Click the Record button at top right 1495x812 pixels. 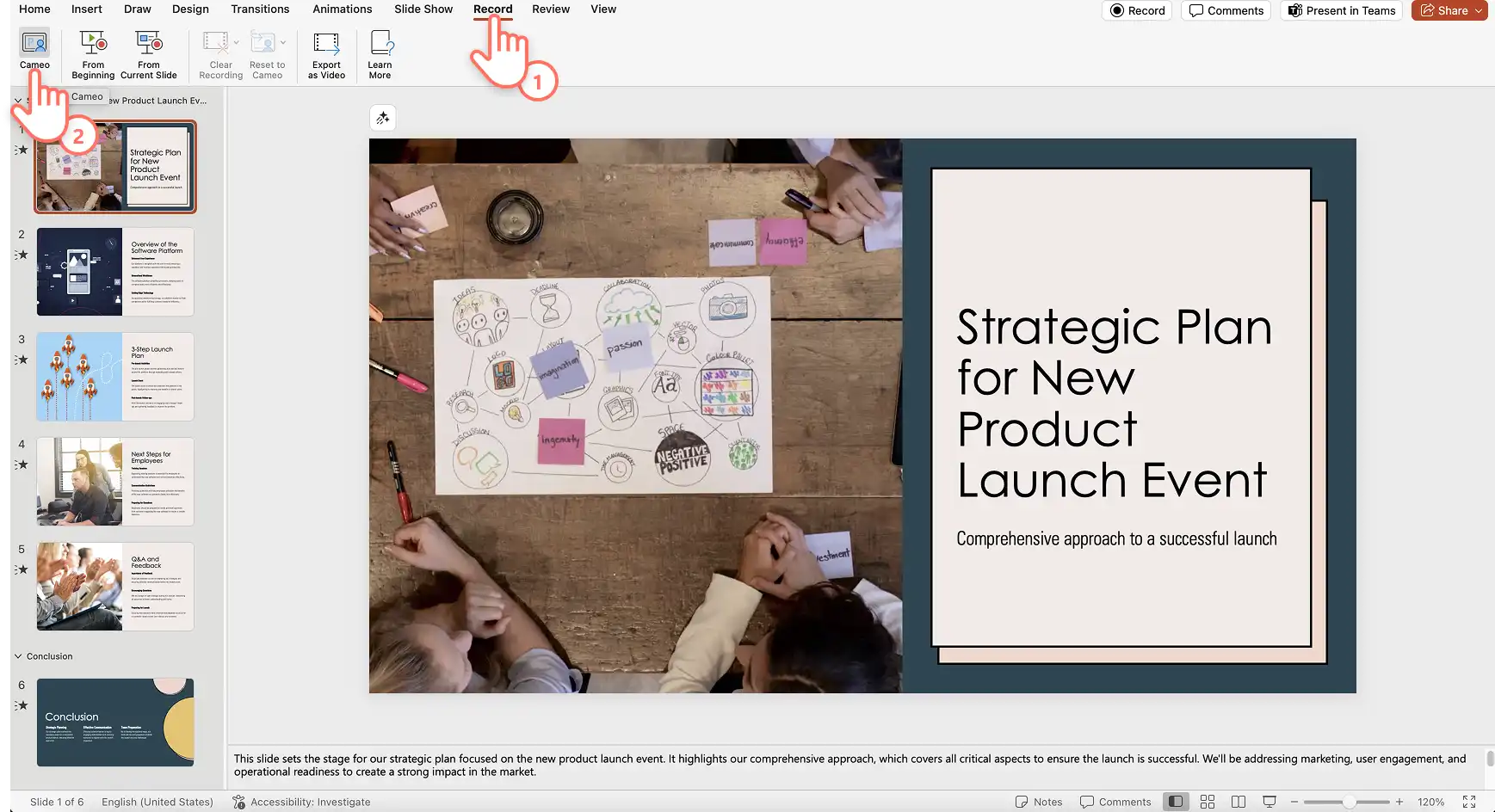[x=1137, y=10]
